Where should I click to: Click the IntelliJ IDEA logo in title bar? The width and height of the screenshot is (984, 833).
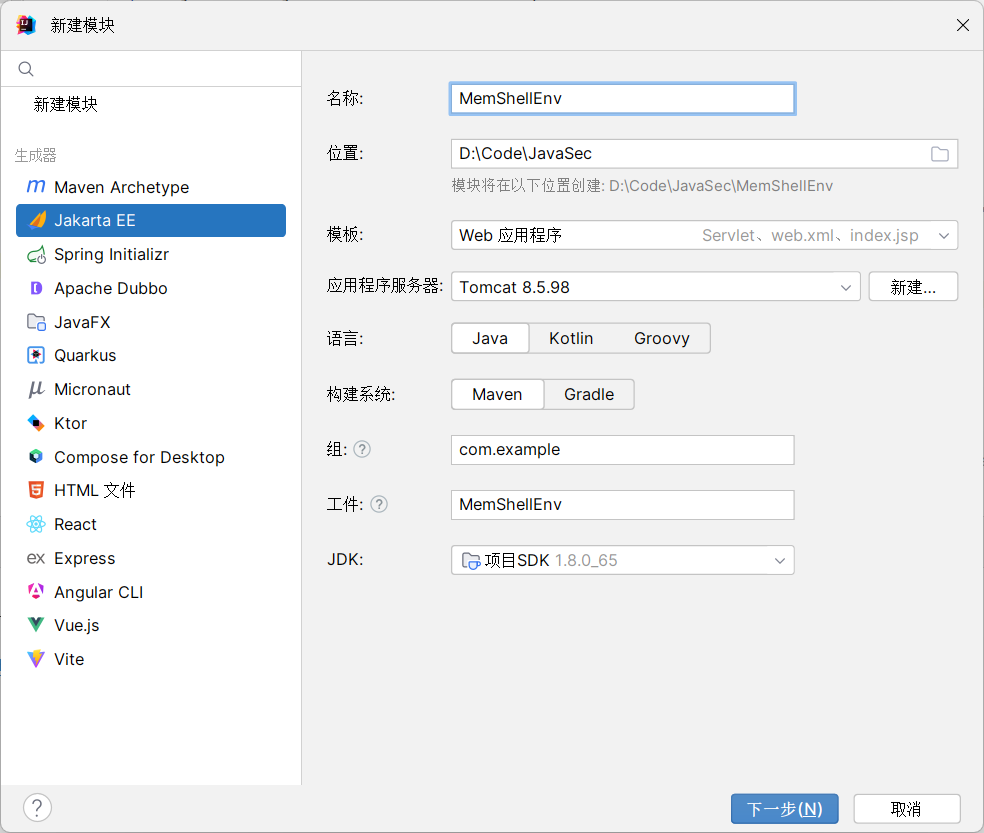tap(26, 25)
